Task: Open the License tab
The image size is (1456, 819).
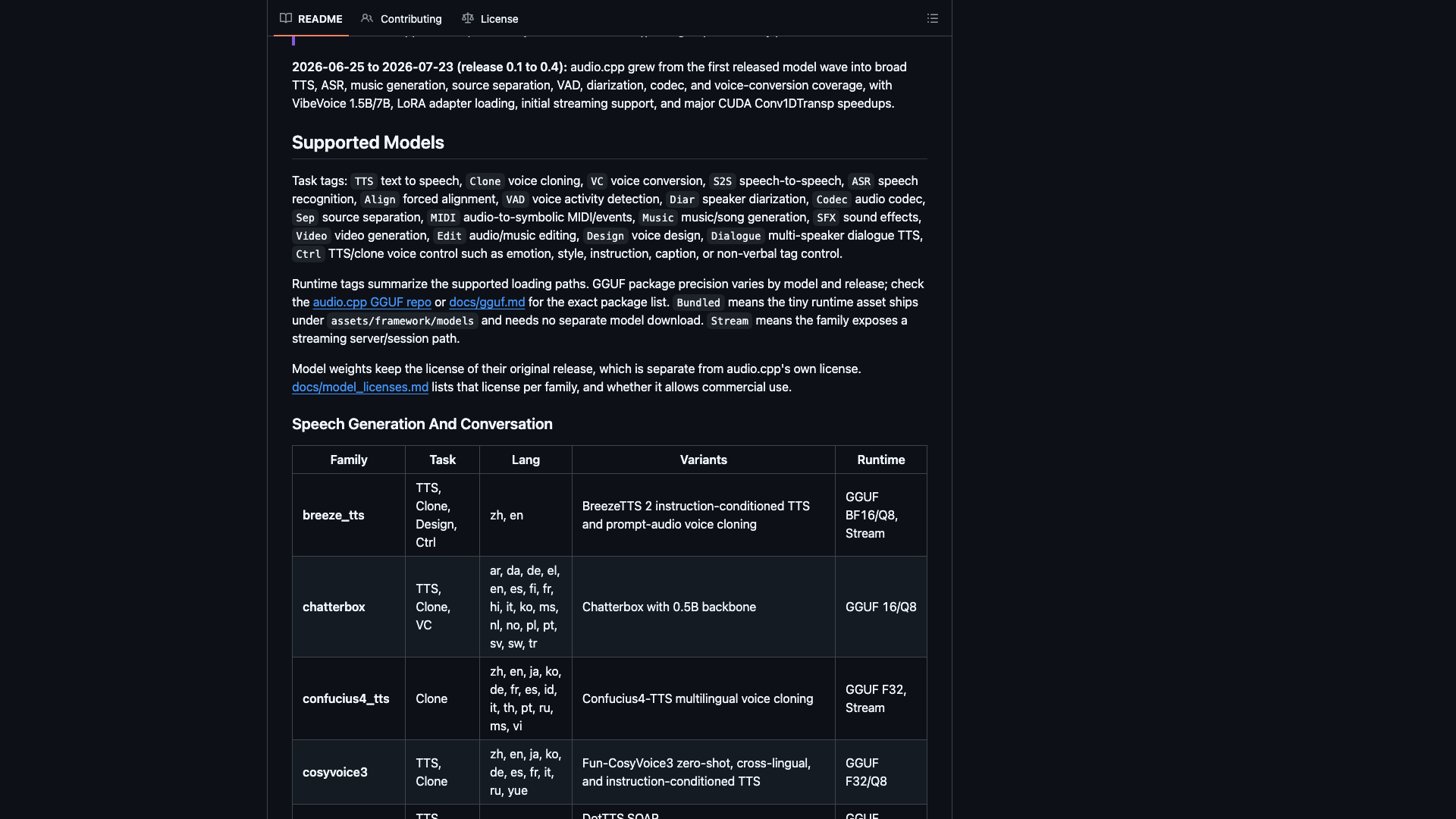Action: (490, 19)
